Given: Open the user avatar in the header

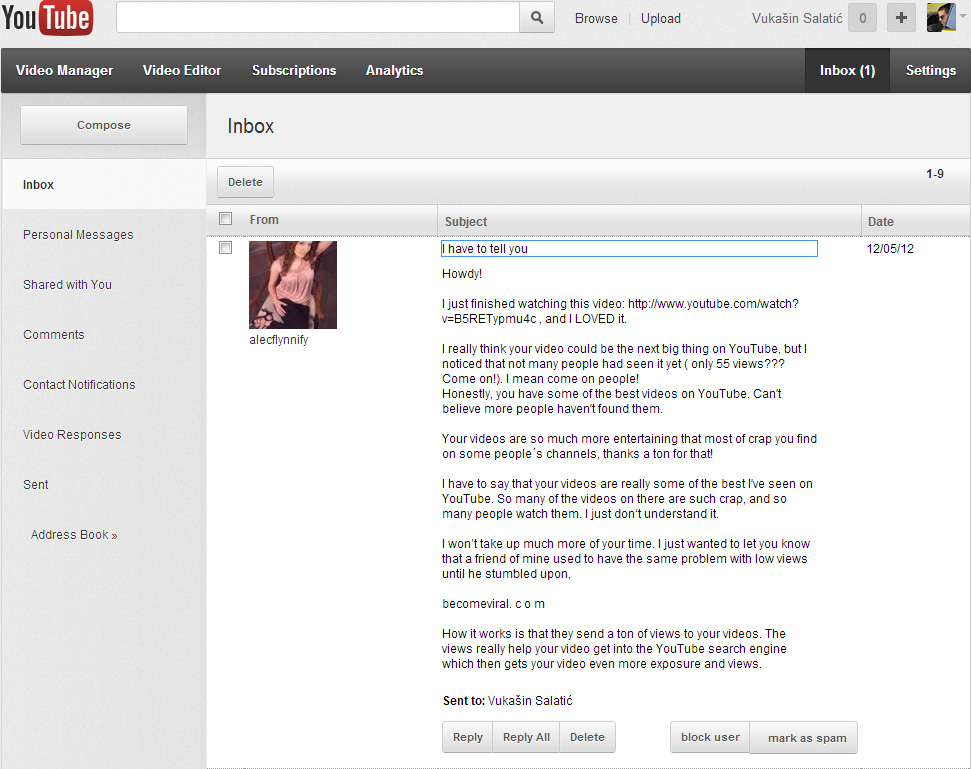Looking at the screenshot, I should [941, 17].
